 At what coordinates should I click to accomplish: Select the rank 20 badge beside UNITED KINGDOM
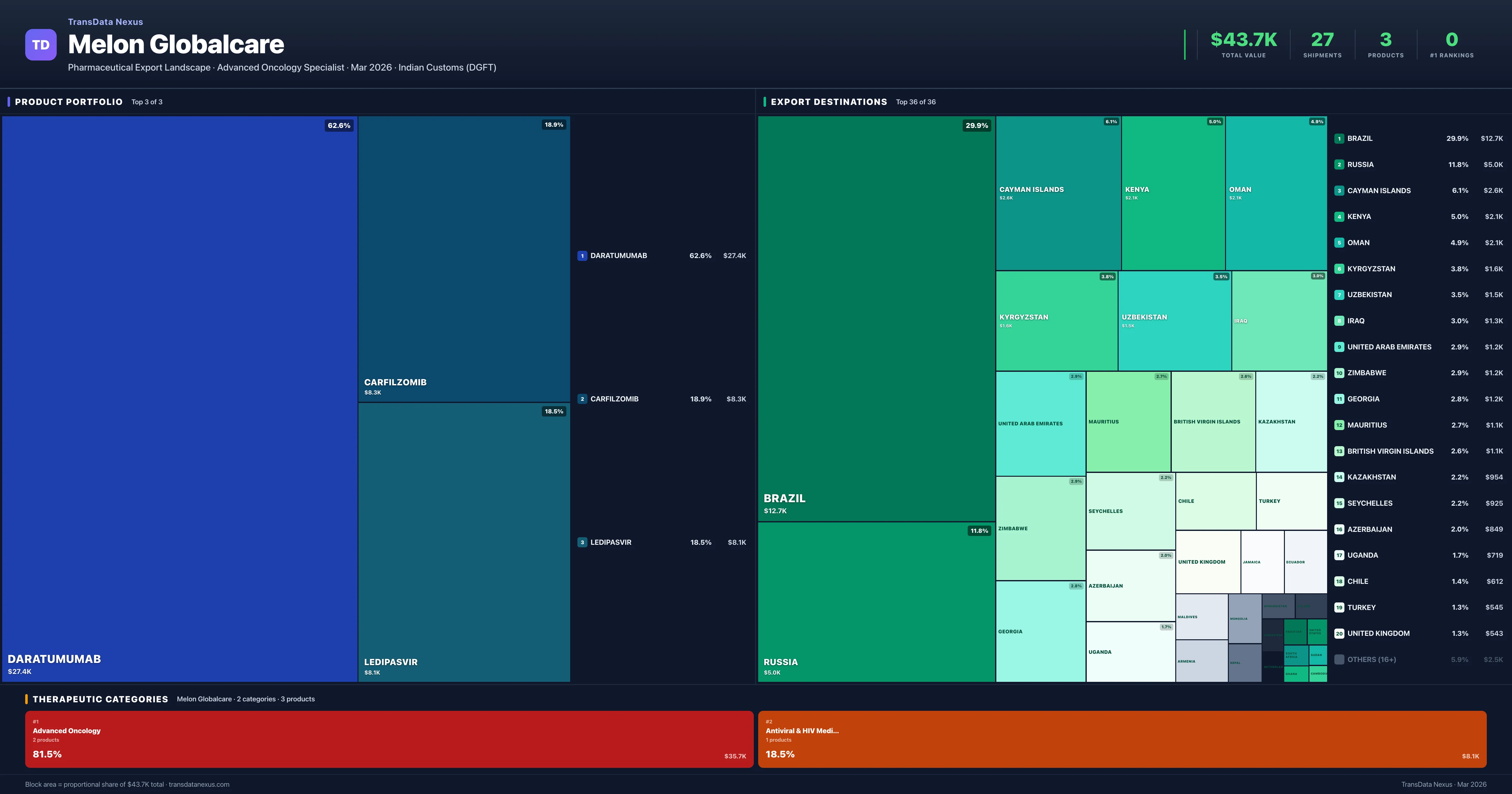[1339, 633]
